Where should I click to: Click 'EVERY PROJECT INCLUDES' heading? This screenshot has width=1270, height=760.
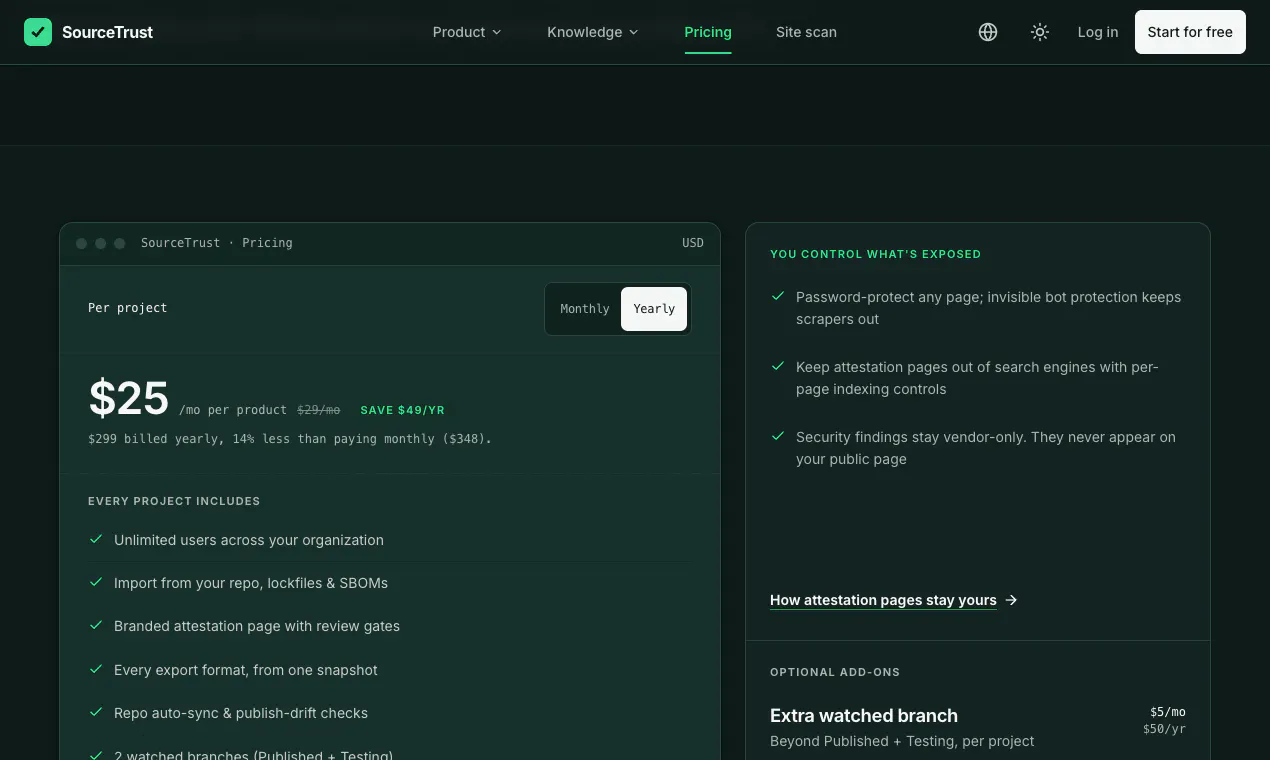pos(174,501)
